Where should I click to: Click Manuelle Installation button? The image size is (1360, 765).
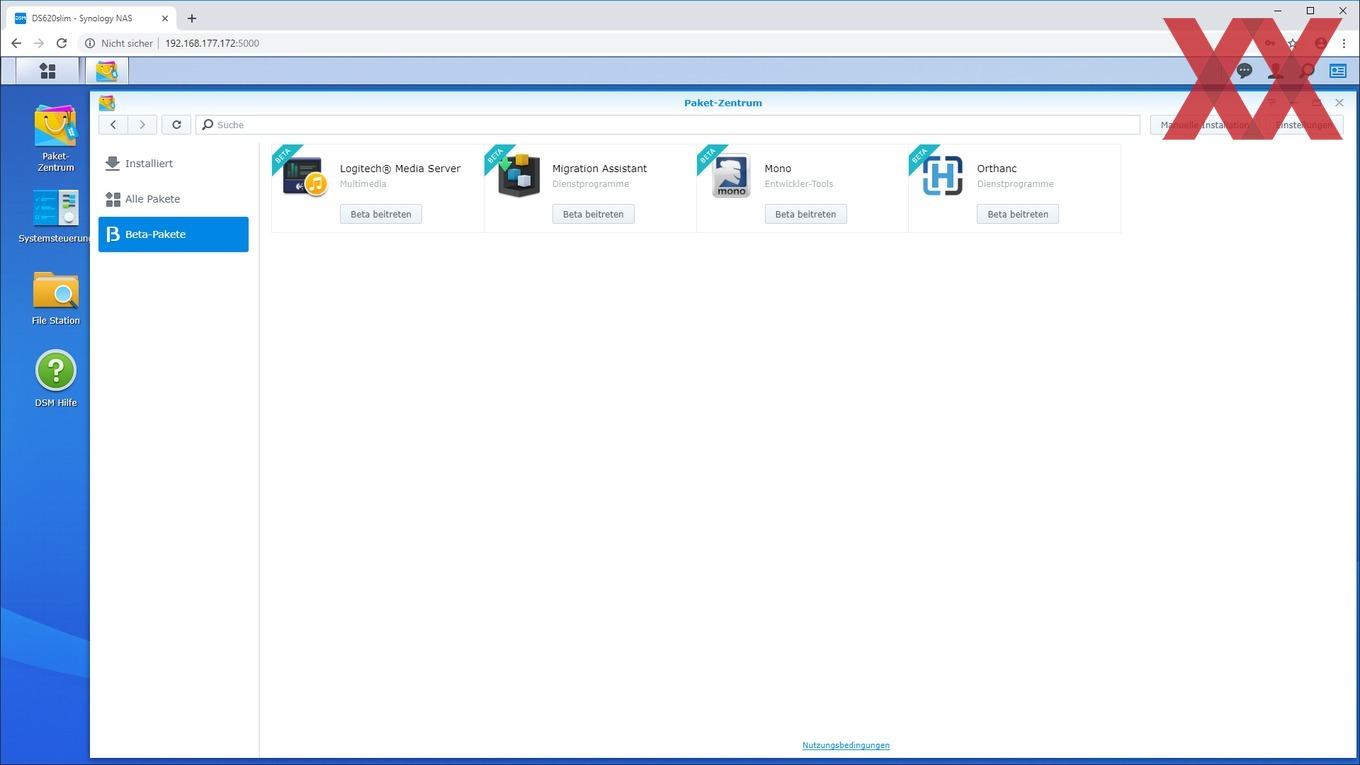tap(1205, 125)
